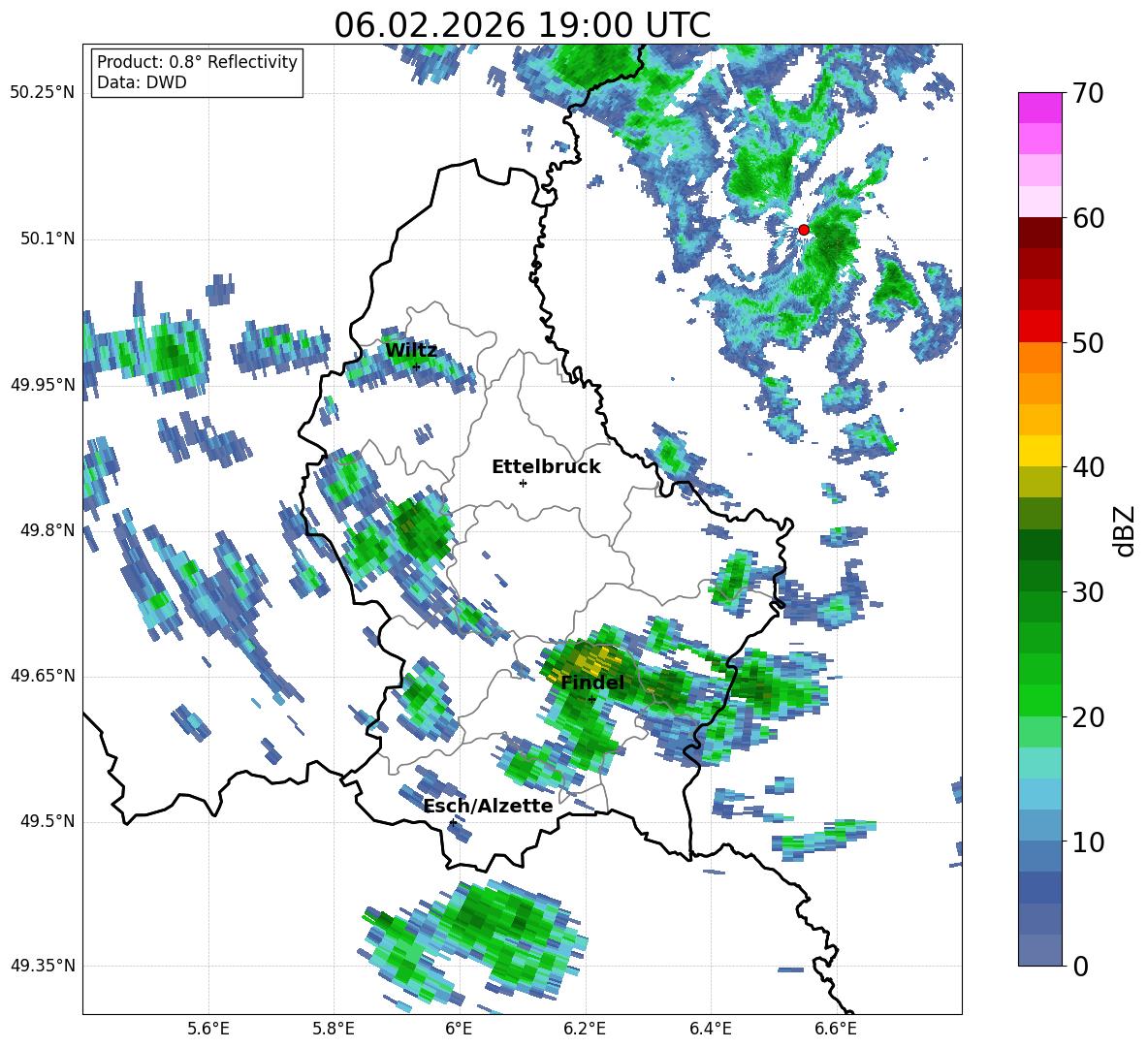
Task: Click the "Product: 0.8° Reflectivity" text
Action: click(197, 61)
